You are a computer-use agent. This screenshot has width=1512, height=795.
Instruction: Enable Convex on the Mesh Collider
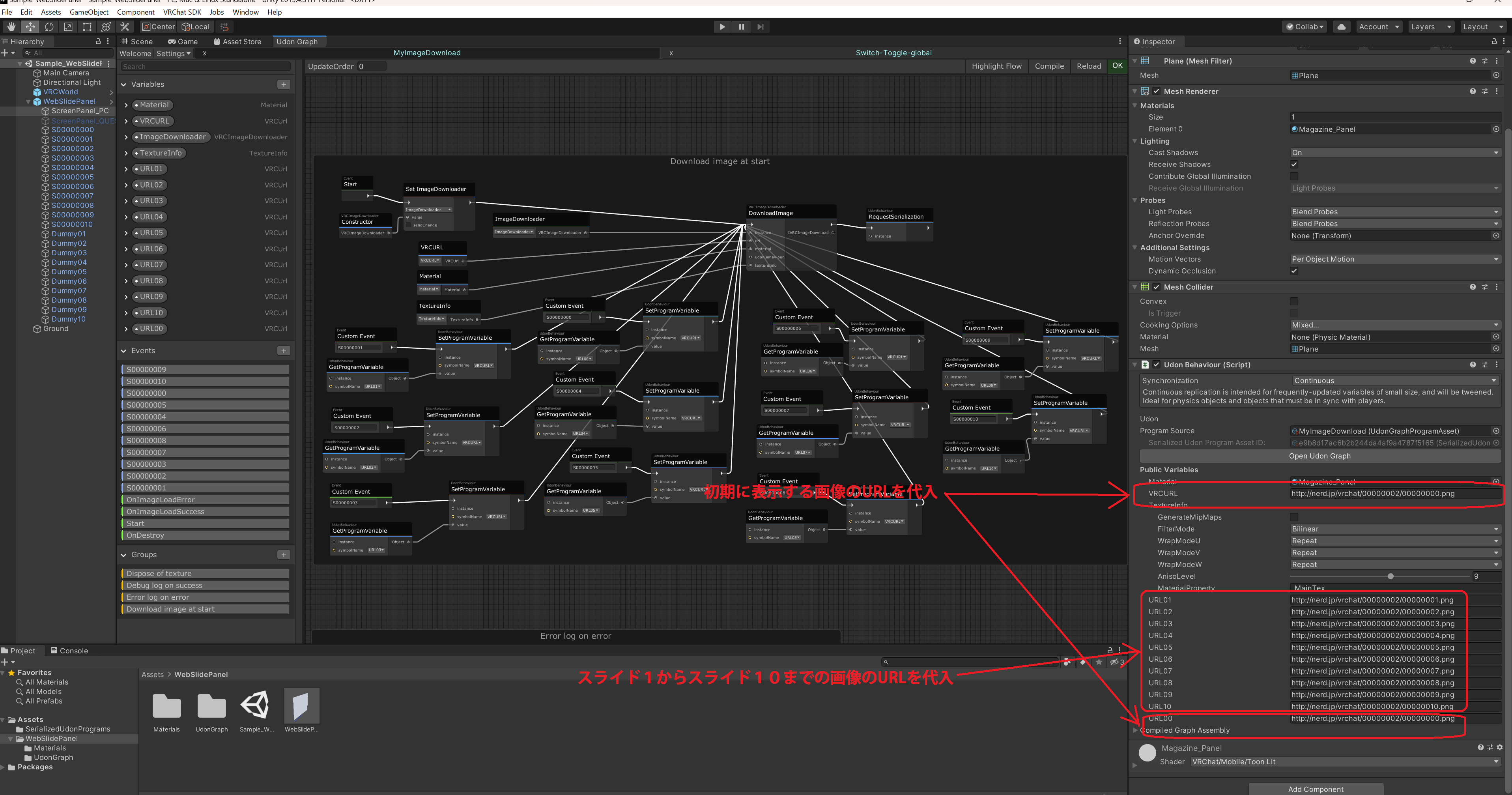click(1294, 301)
